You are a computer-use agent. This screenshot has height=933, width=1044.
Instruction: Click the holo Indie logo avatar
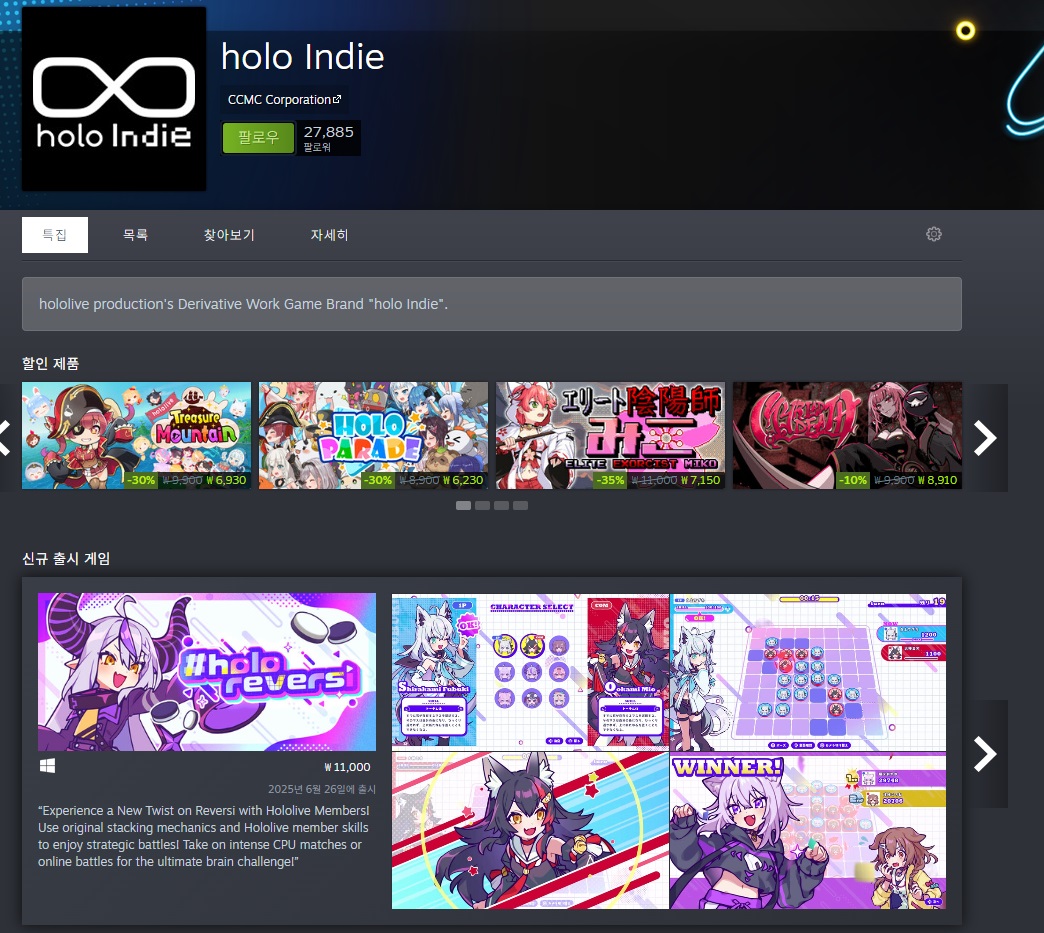114,99
